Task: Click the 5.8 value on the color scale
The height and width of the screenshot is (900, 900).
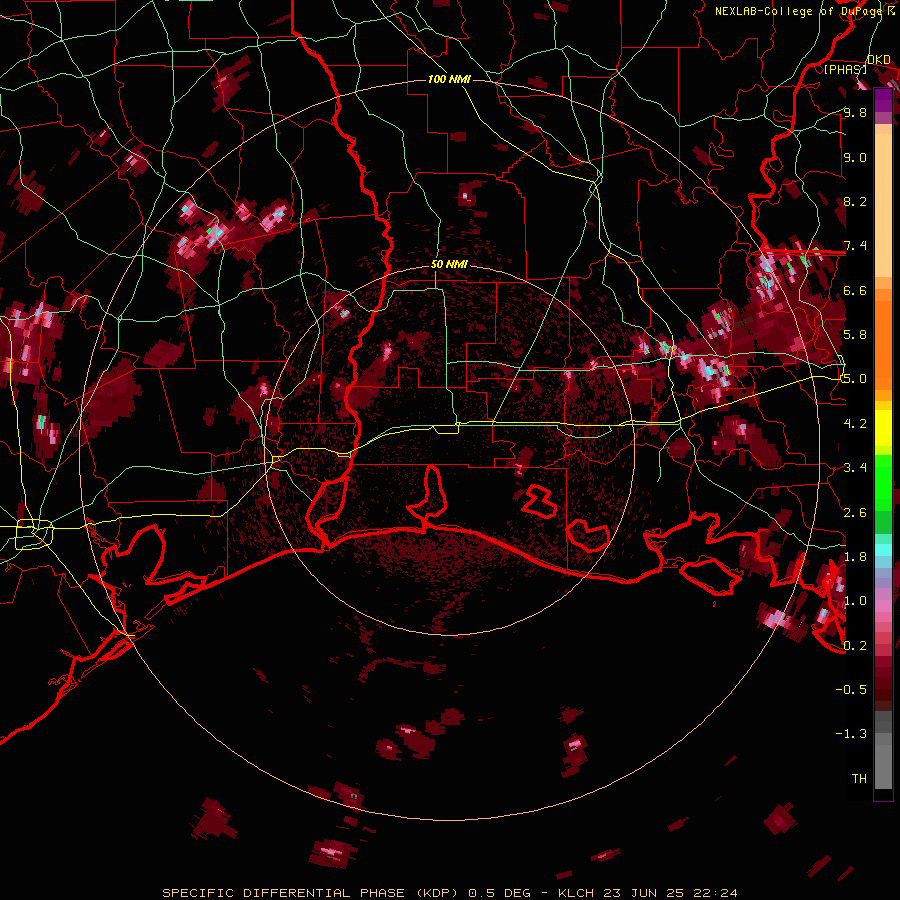Action: 855,335
